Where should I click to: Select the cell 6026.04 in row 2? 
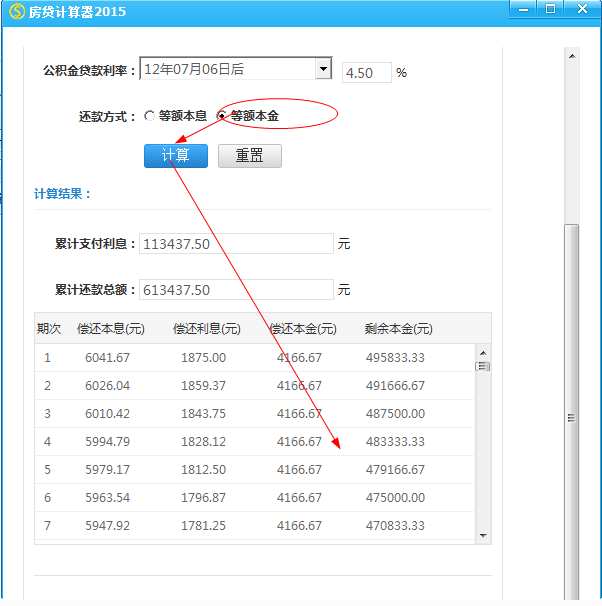tap(107, 386)
